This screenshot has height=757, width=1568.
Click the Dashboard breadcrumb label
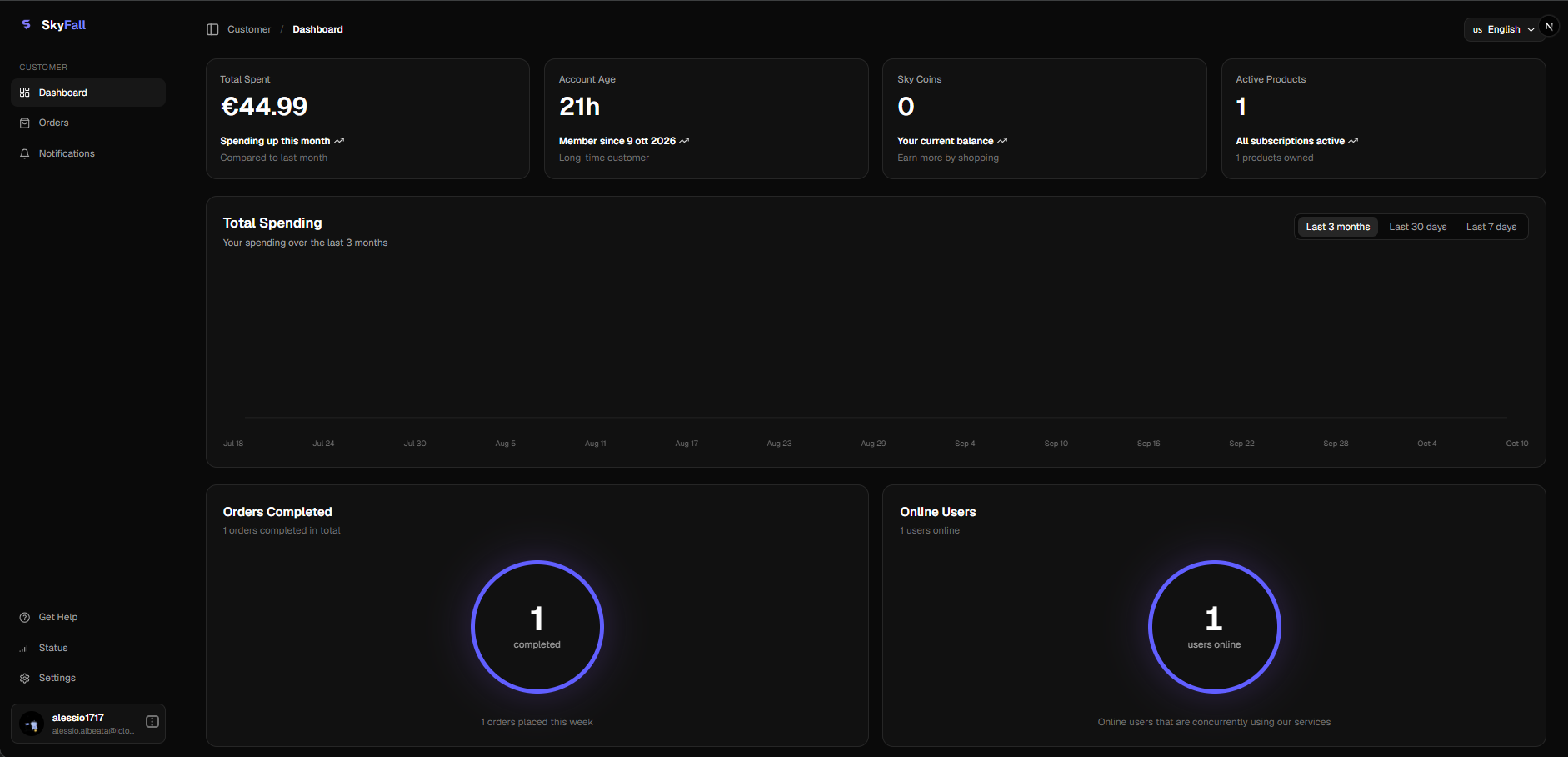tap(317, 29)
